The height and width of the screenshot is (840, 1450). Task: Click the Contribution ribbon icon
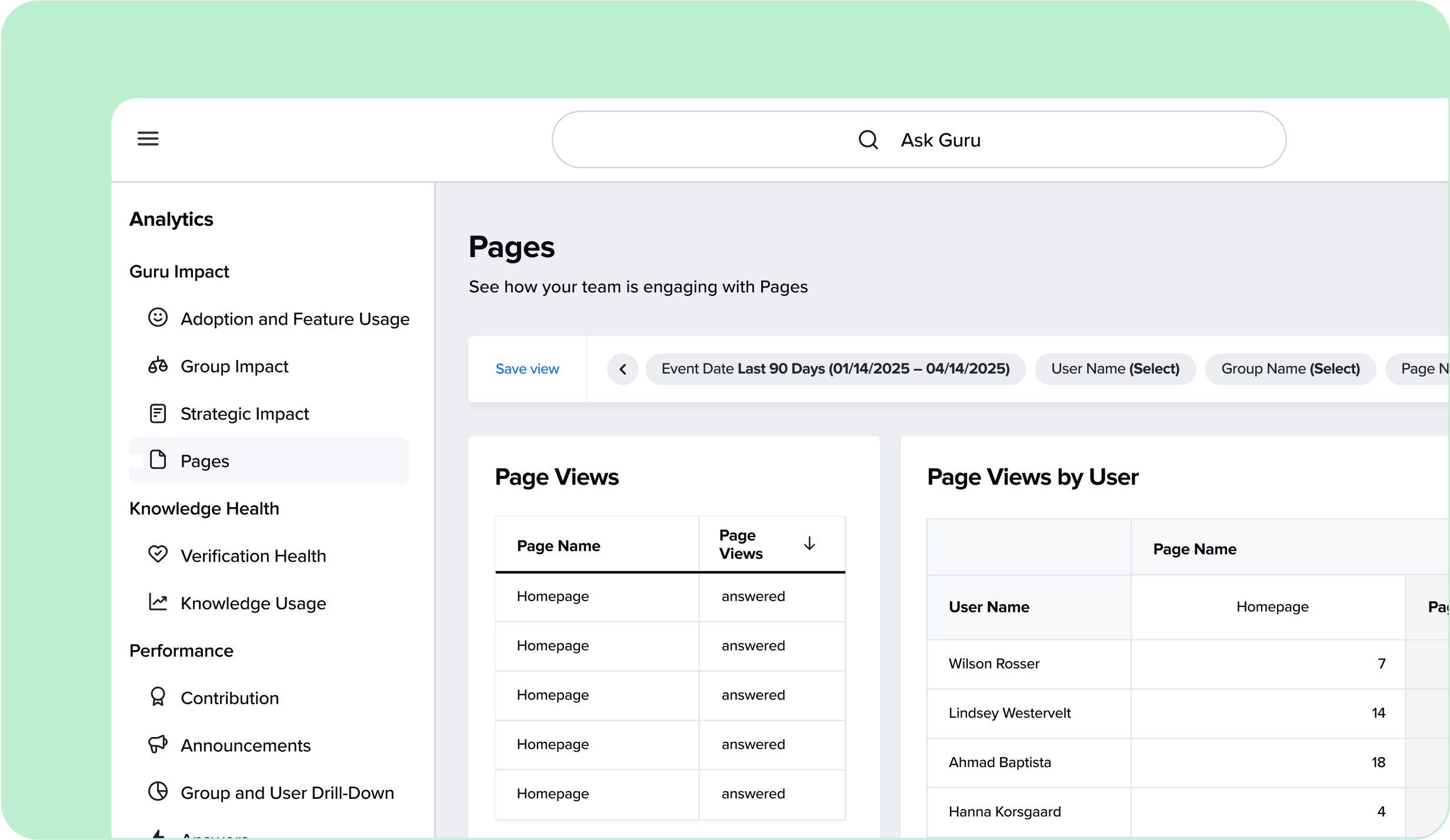[158, 696]
